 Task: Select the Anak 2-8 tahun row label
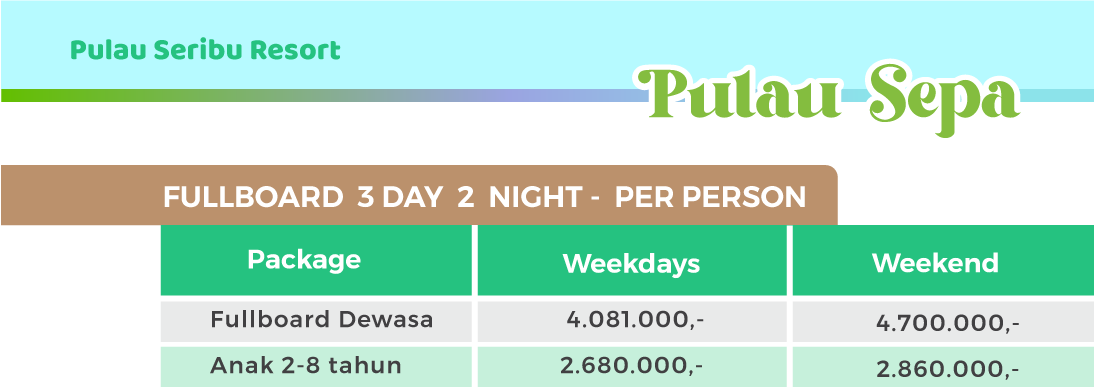click(x=306, y=365)
